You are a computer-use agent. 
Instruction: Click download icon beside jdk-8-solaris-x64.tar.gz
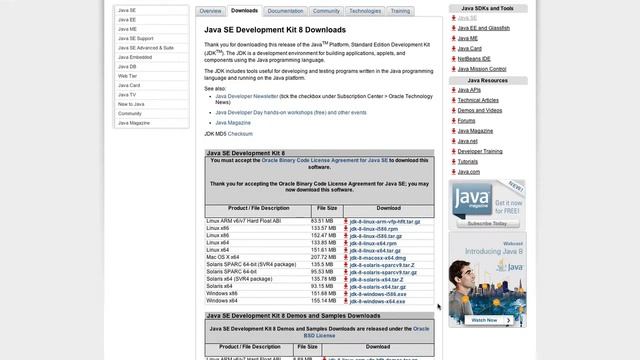346,287
